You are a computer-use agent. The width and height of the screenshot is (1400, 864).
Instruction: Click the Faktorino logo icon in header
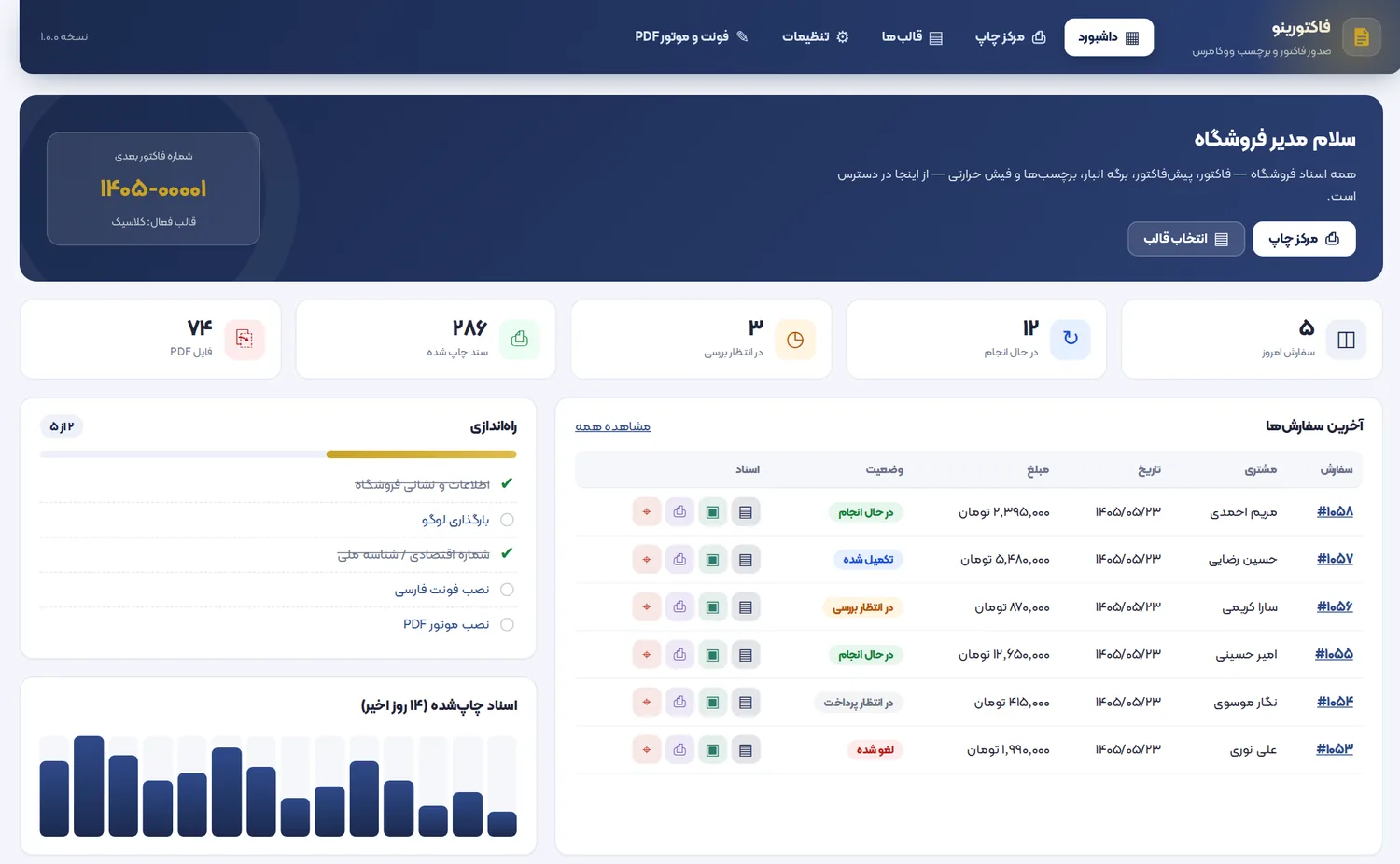point(1362,37)
